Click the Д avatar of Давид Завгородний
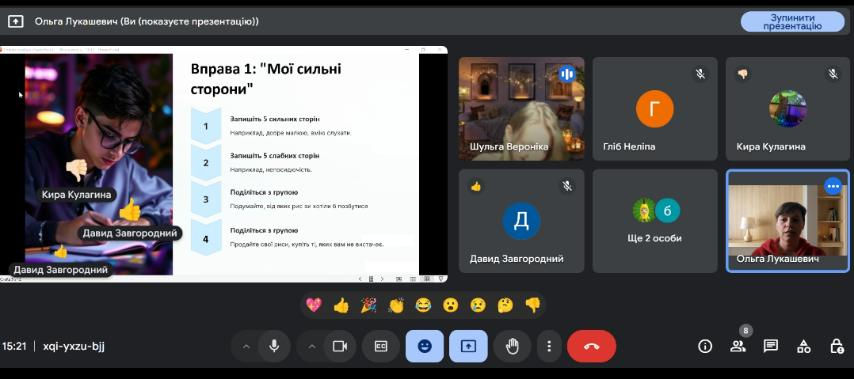This screenshot has width=854, height=379. pos(521,221)
